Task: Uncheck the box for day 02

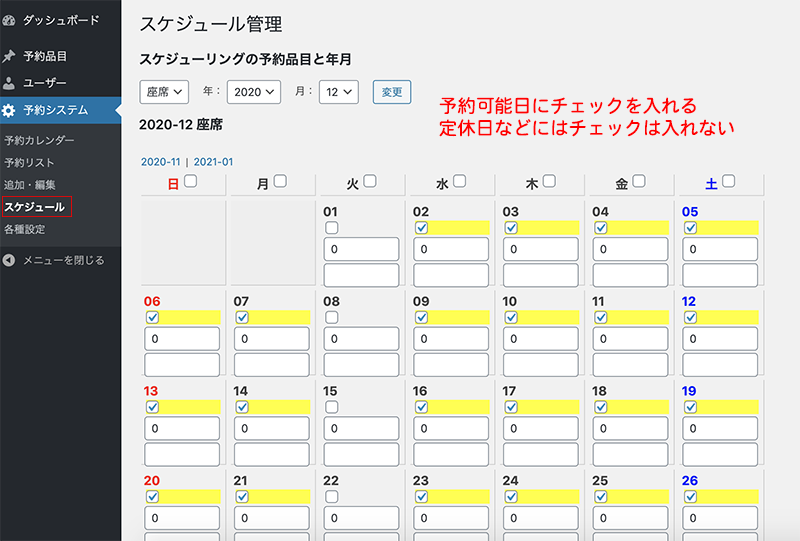Action: coord(421,228)
